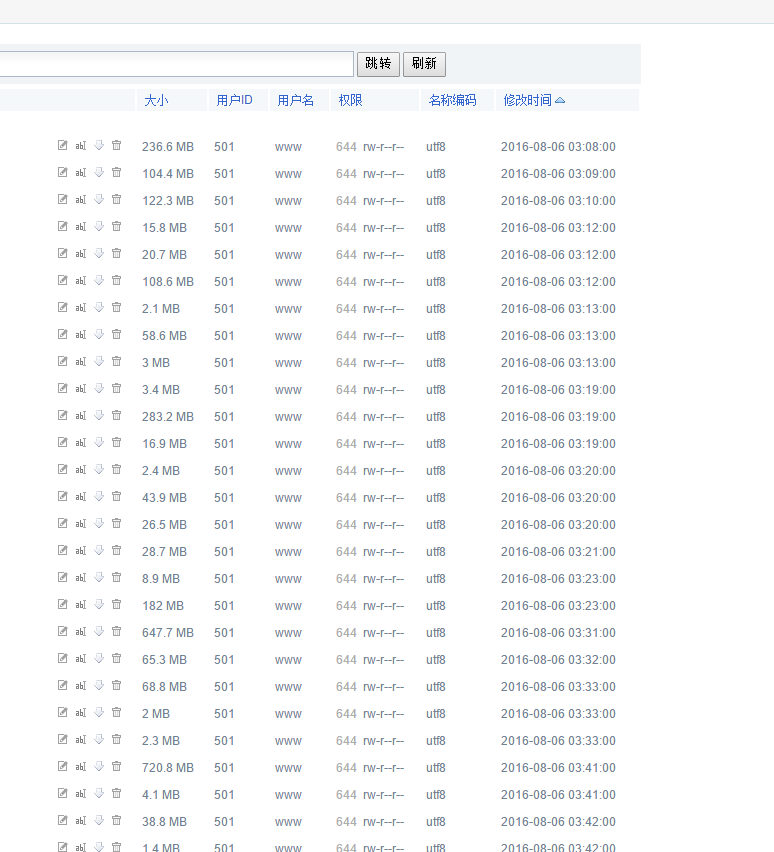Click the rename icon on the 720.8 MB row
The image size is (774, 852).
[x=81, y=767]
